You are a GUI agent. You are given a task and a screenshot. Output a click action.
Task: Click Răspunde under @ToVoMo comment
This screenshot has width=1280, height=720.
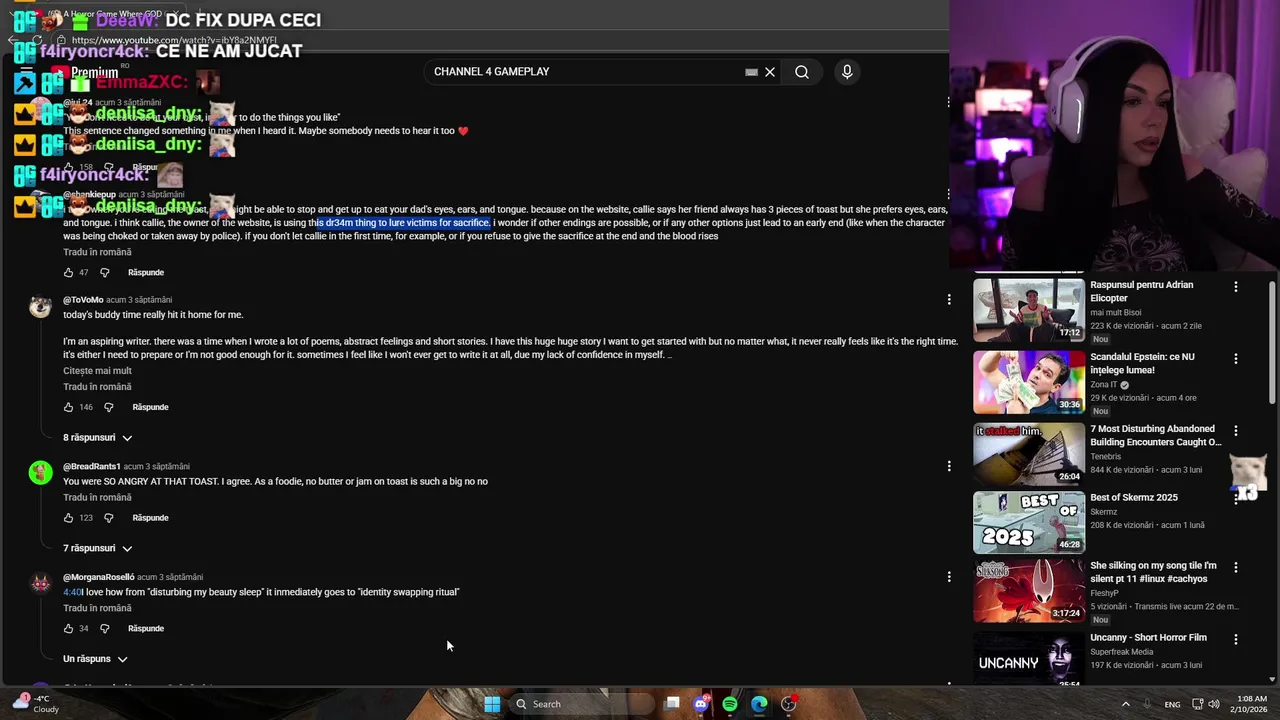pyautogui.click(x=150, y=407)
